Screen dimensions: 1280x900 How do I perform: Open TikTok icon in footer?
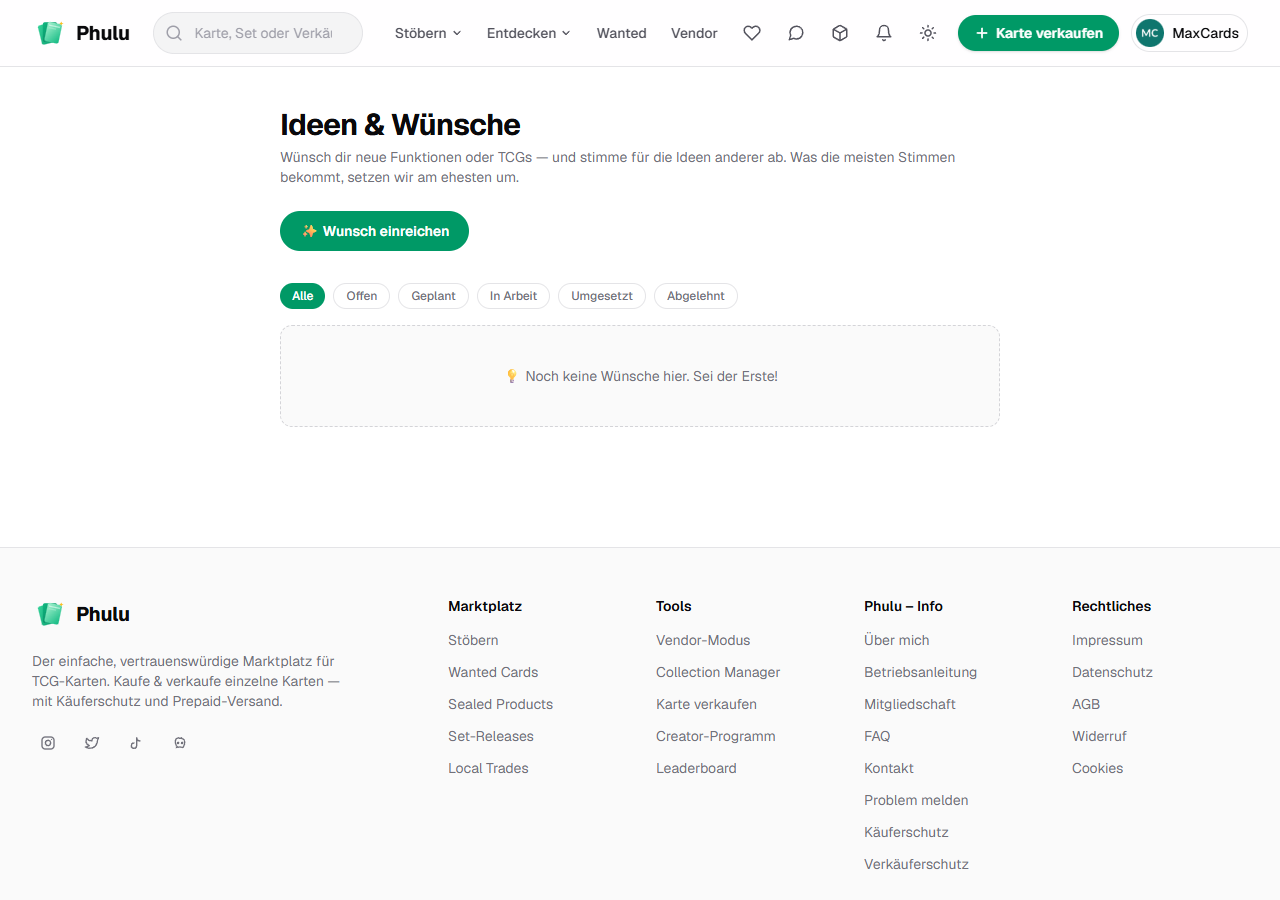[136, 743]
